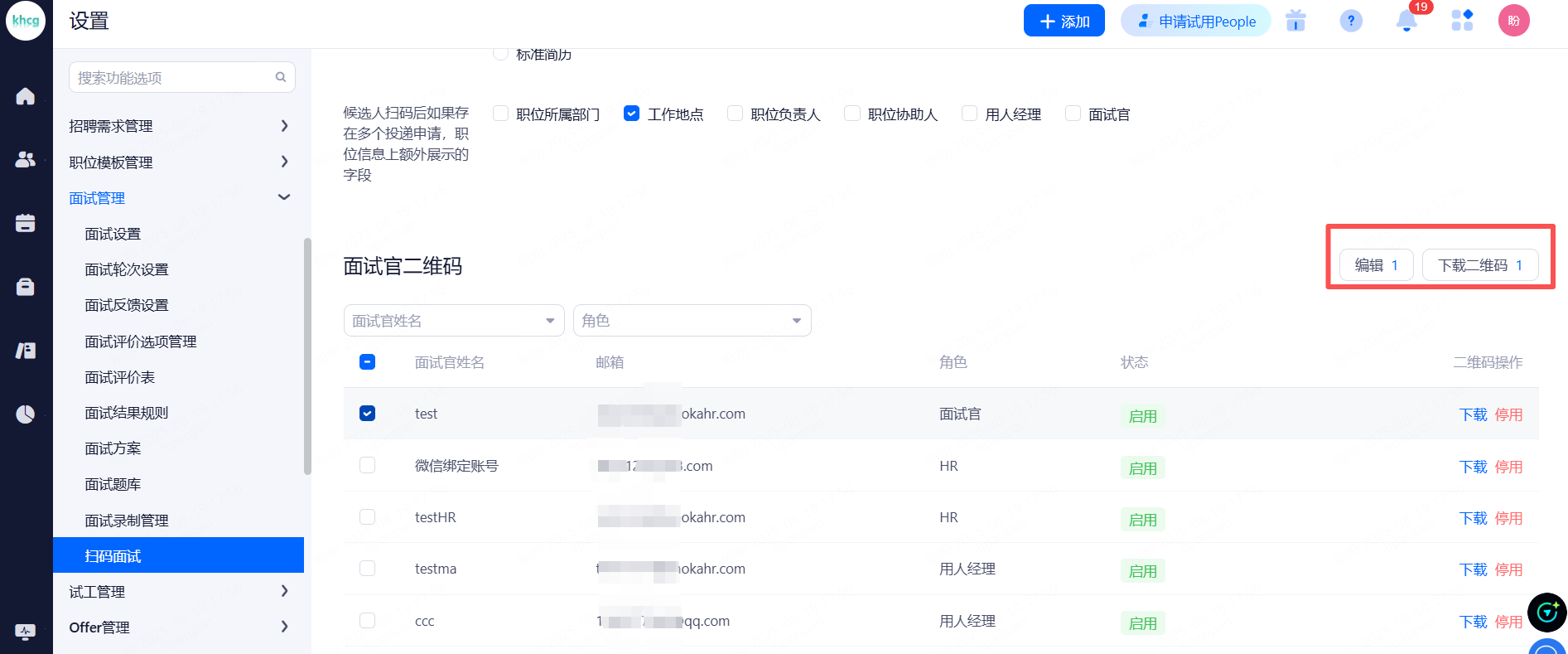1568x654 pixels.
Task: Open the apps grid icon
Action: [x=1462, y=21]
